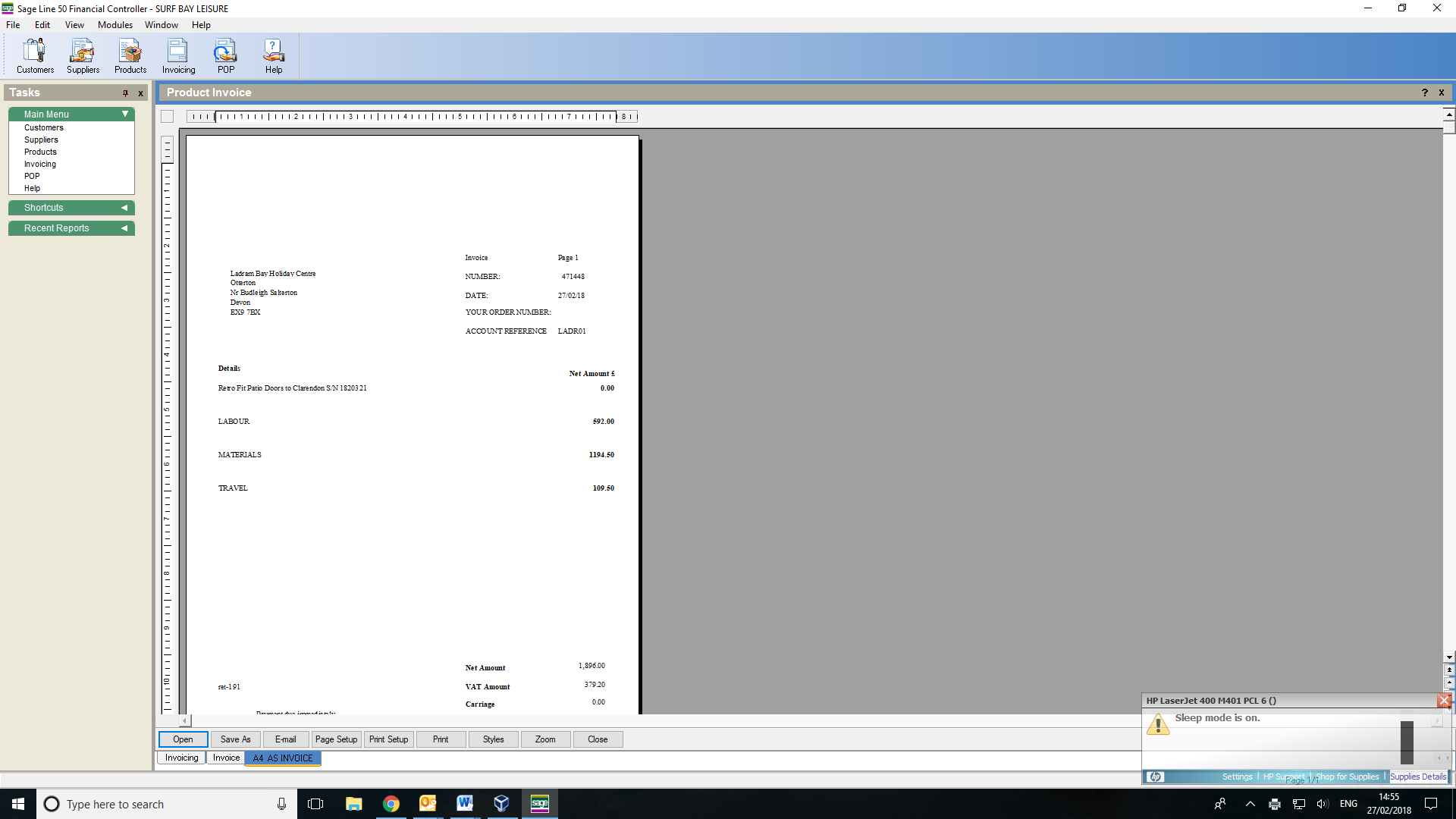This screenshot has width=1456, height=819.
Task: Pin the Tasks panel
Action: 125,93
